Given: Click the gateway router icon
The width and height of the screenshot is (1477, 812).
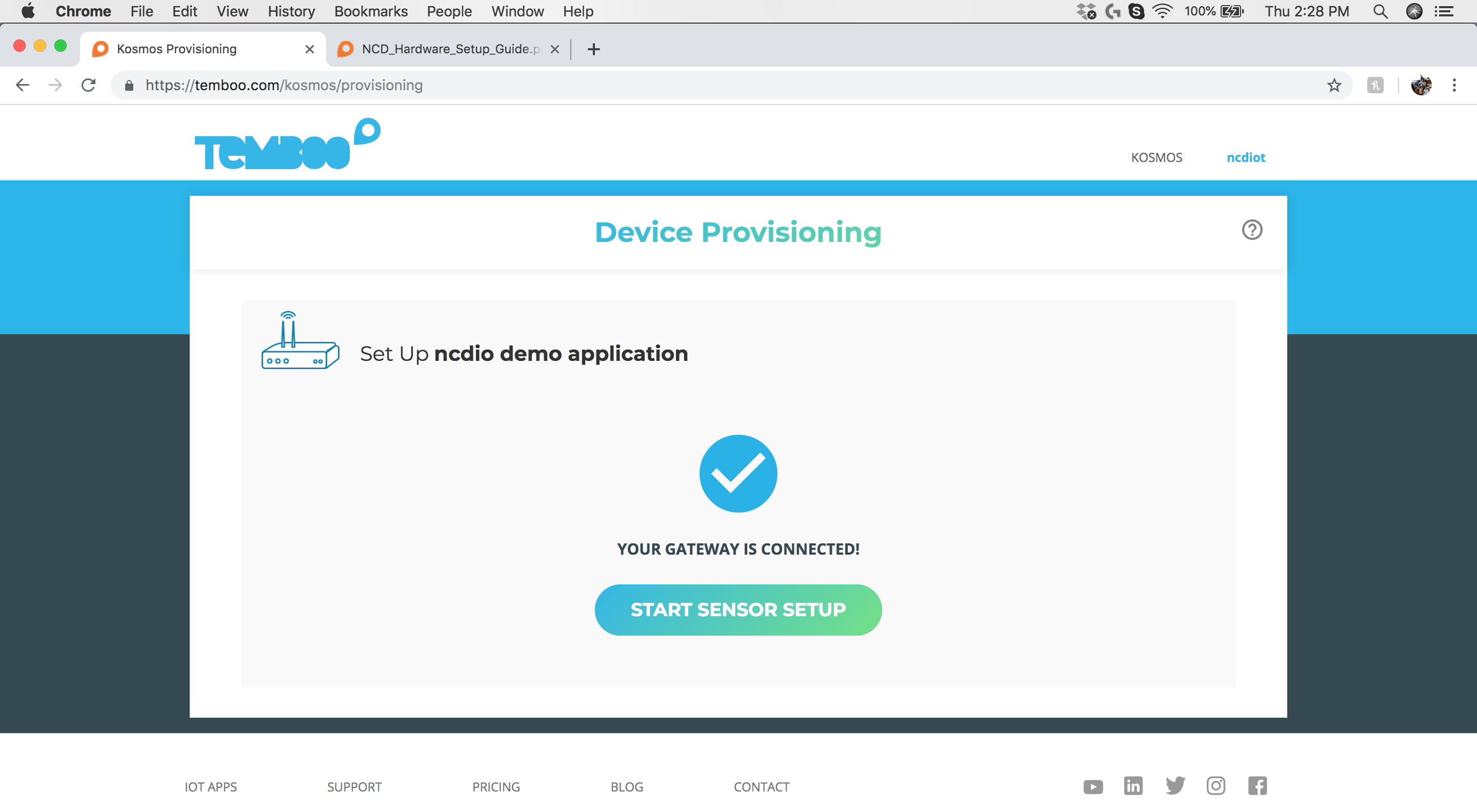Looking at the screenshot, I should [301, 340].
